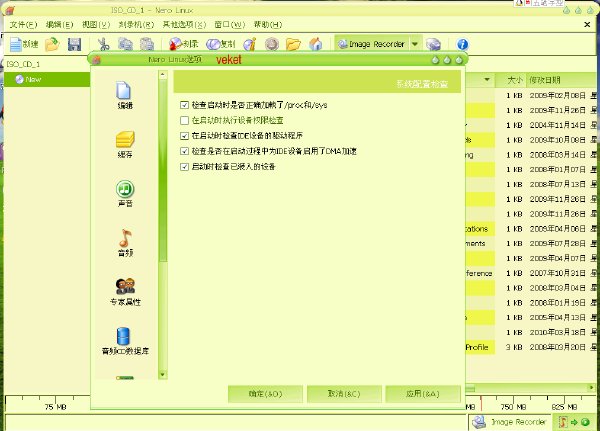Open the 编辑 section in options sidebar
This screenshot has height=431, width=600.
click(125, 95)
